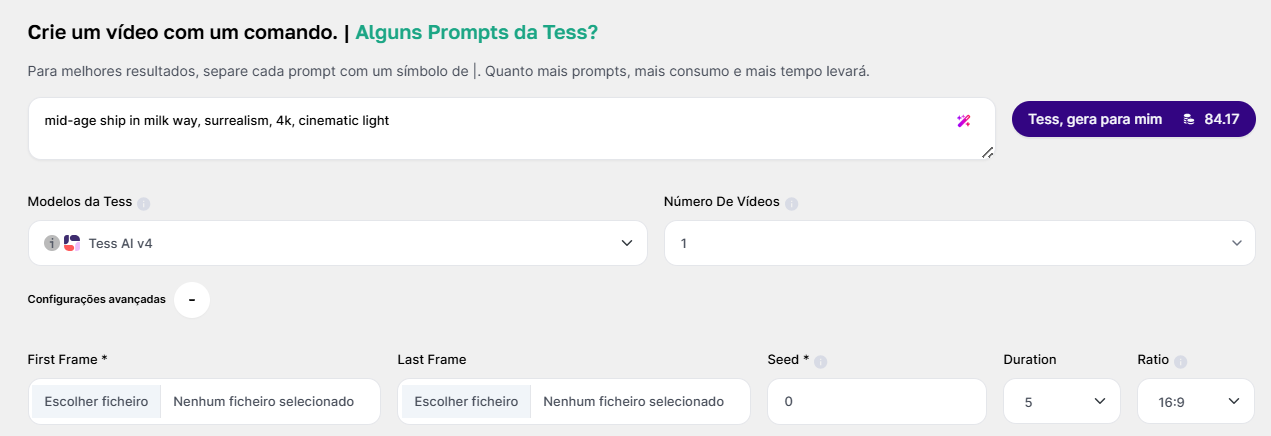Click the magic wand prompt enhancer icon
This screenshot has height=436, width=1271.
point(963,121)
